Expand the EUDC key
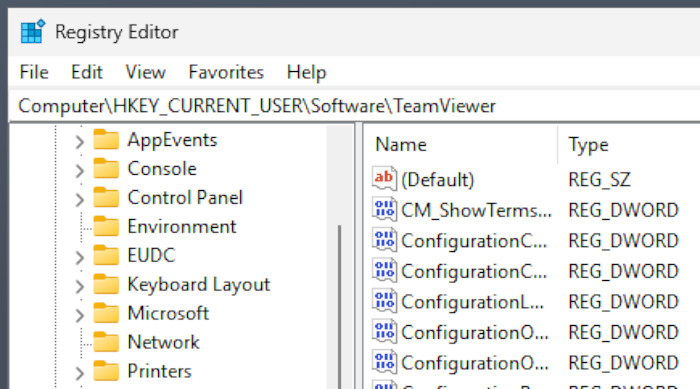 tap(79, 257)
